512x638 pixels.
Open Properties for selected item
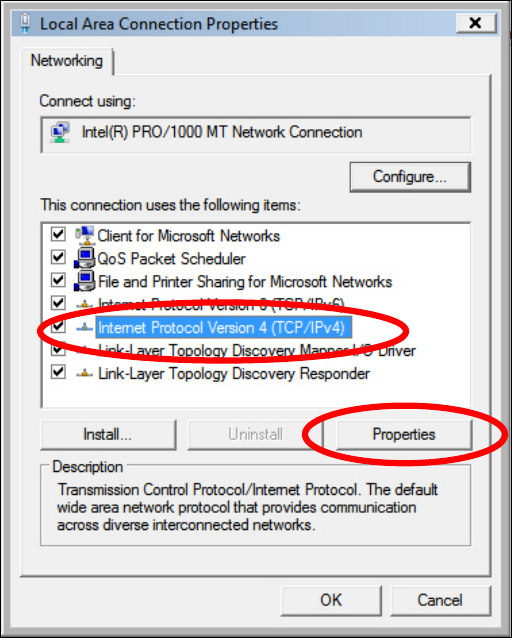[404, 435]
